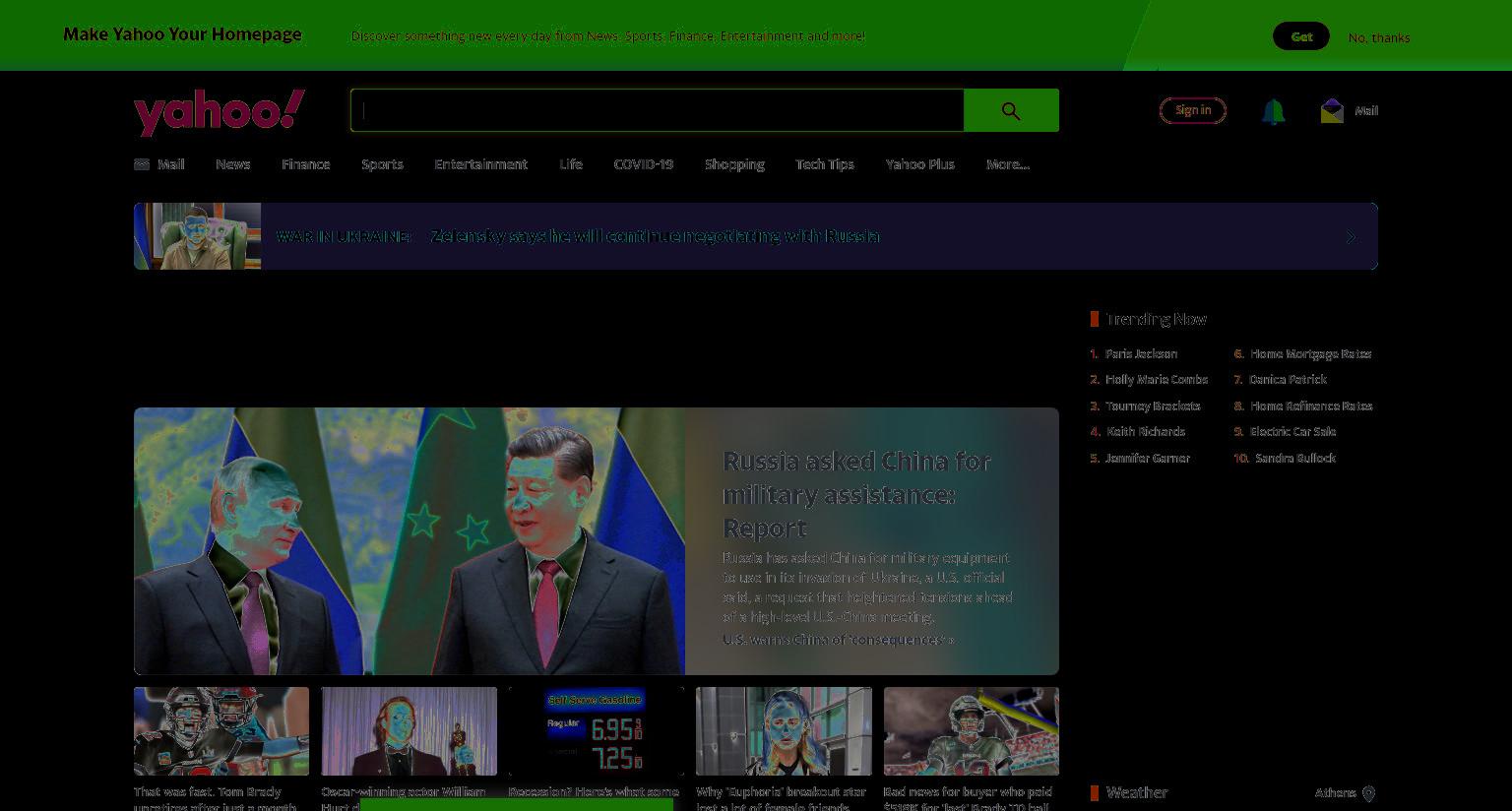Open the Brady TD ball buyer thumbnail

(x=972, y=731)
